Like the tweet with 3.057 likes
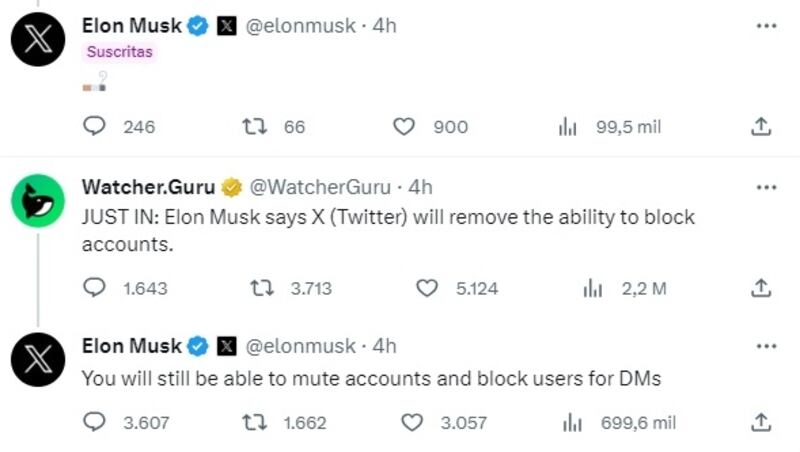The width and height of the screenshot is (800, 452). pos(412,422)
